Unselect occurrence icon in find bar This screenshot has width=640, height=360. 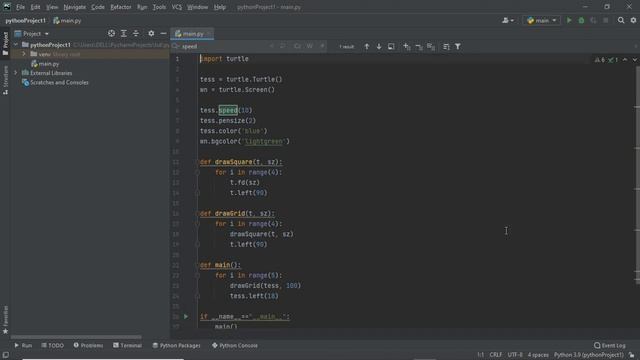tap(419, 47)
